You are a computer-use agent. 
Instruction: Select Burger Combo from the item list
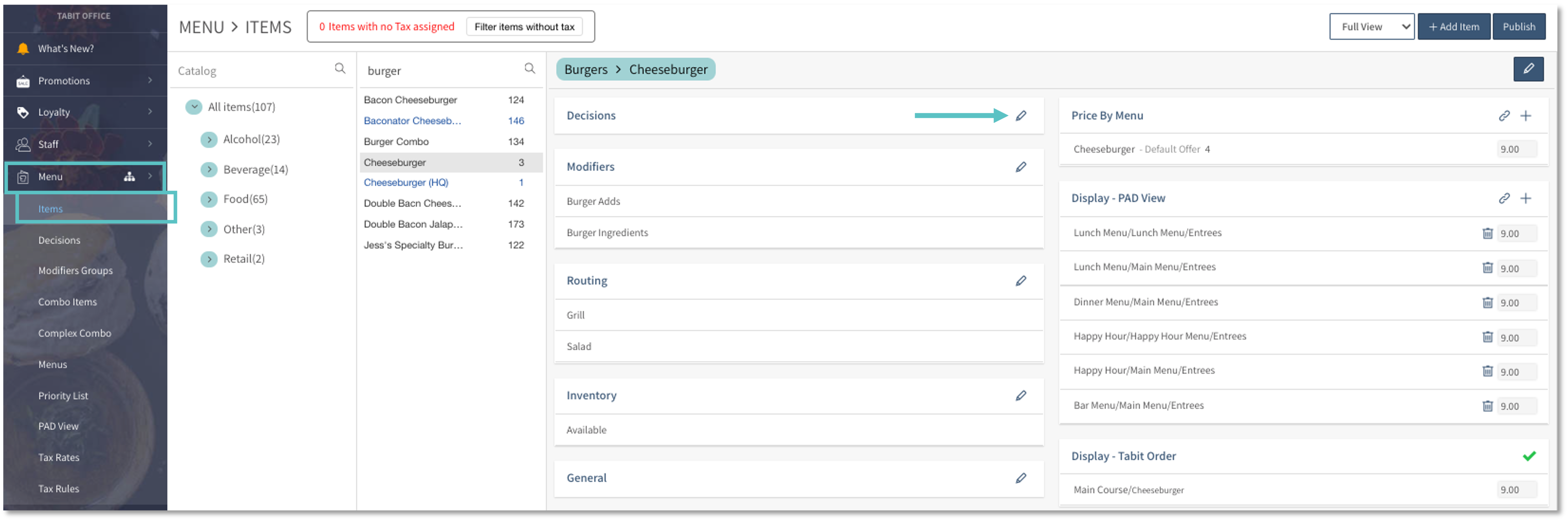pyautogui.click(x=396, y=141)
